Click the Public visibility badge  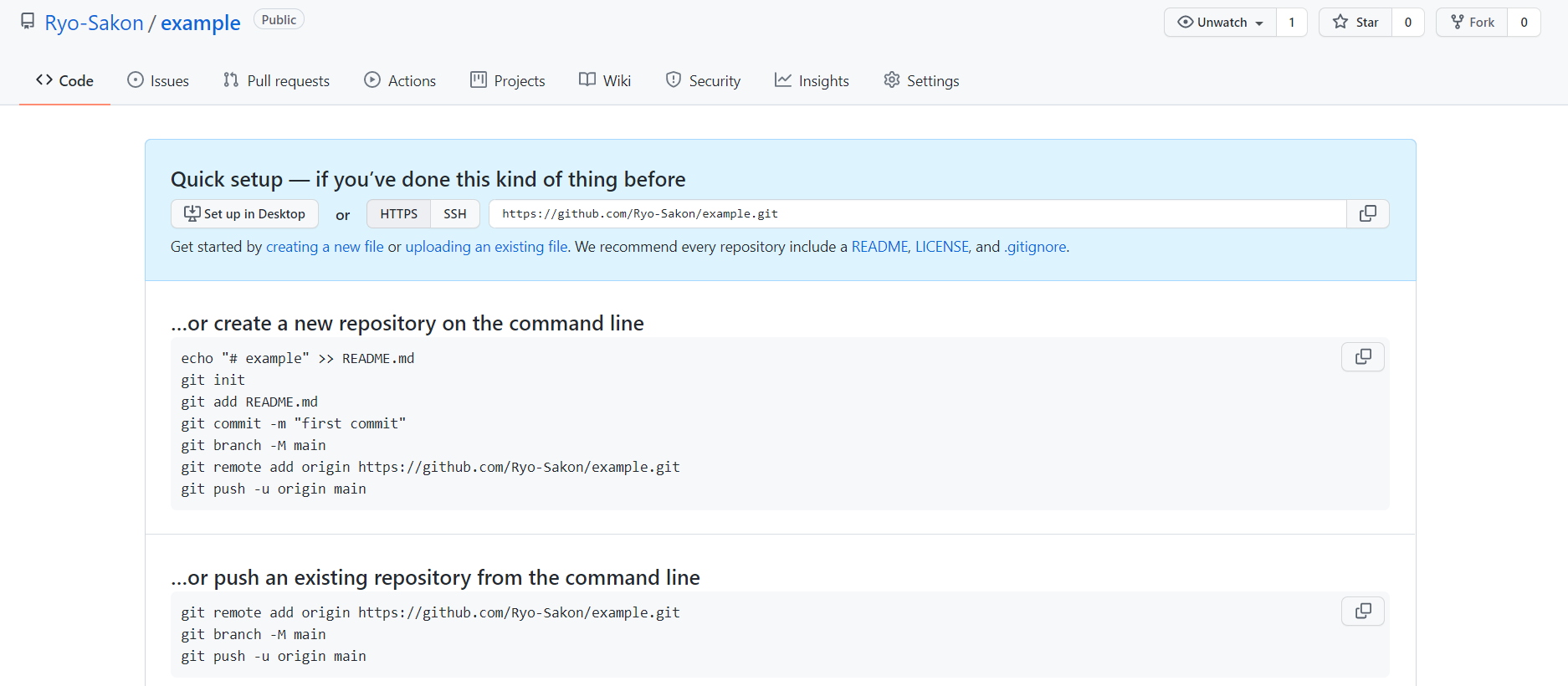tap(279, 20)
